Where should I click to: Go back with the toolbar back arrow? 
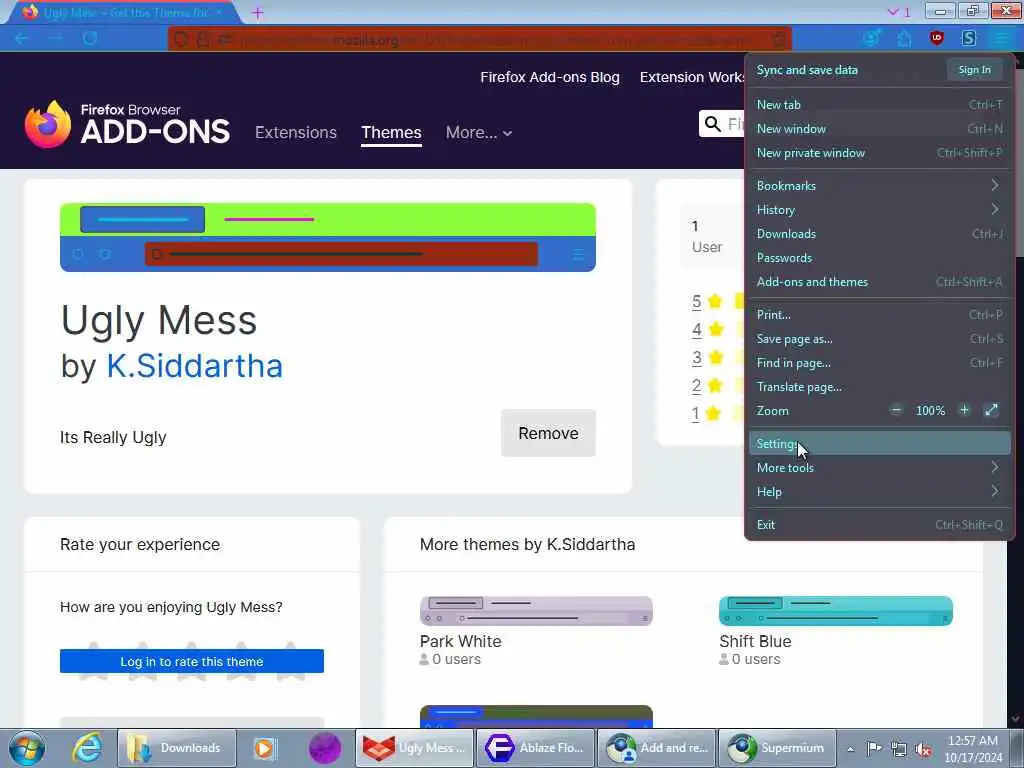pyautogui.click(x=22, y=39)
